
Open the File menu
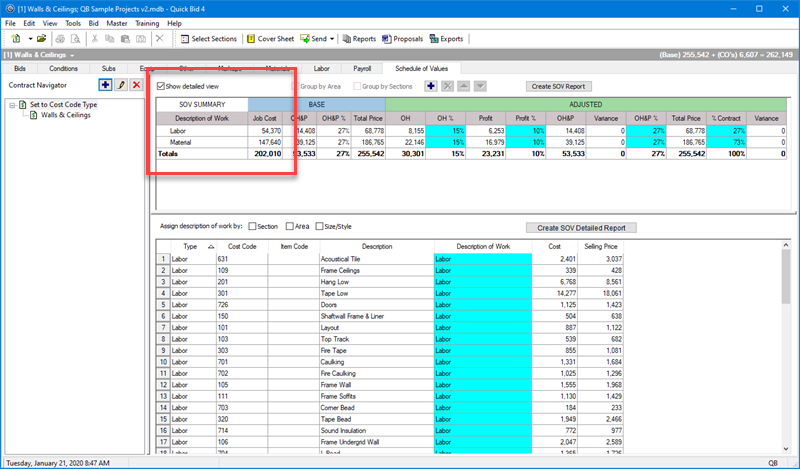pos(10,23)
